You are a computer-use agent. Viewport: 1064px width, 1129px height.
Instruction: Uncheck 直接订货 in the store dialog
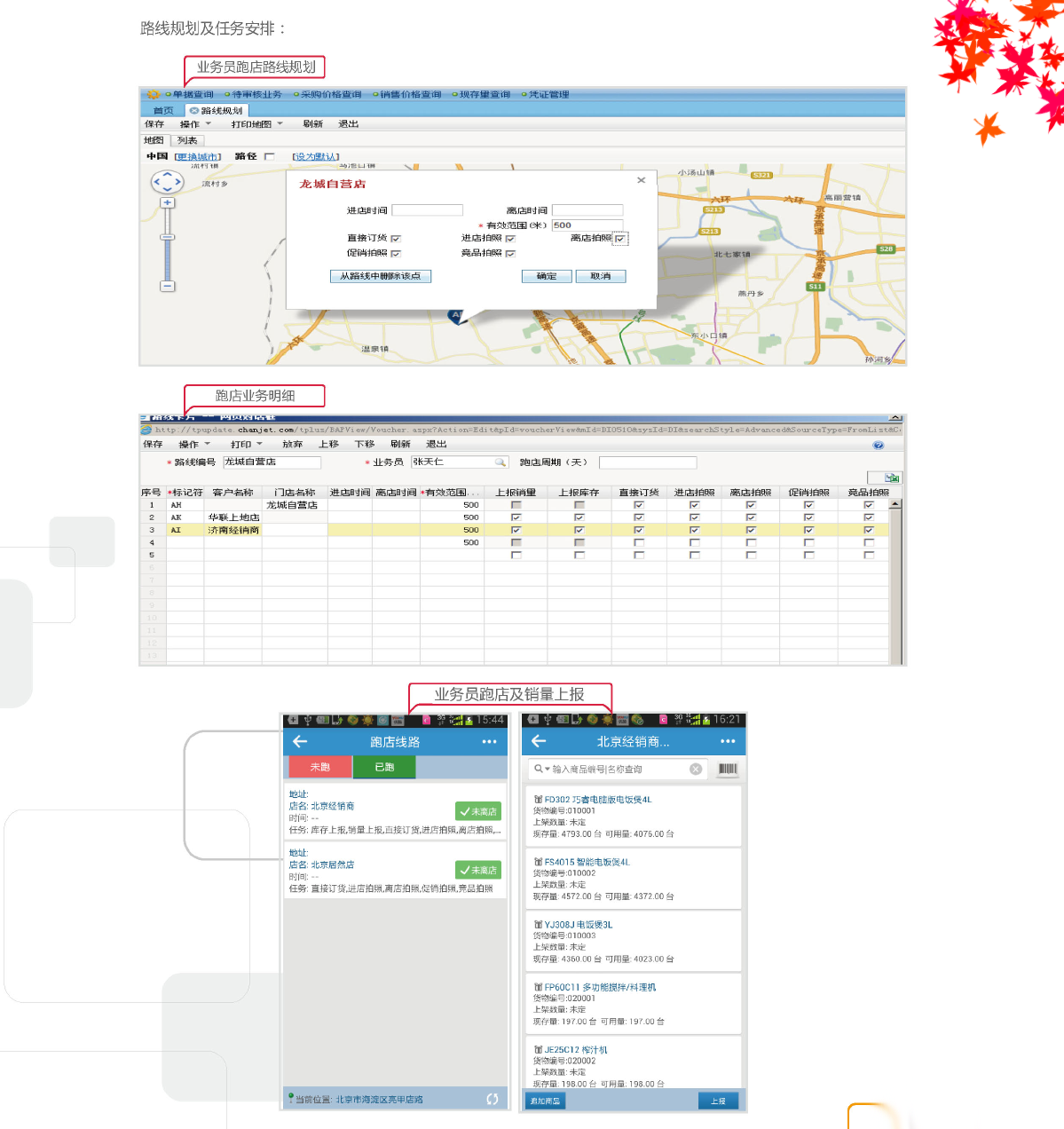point(396,239)
